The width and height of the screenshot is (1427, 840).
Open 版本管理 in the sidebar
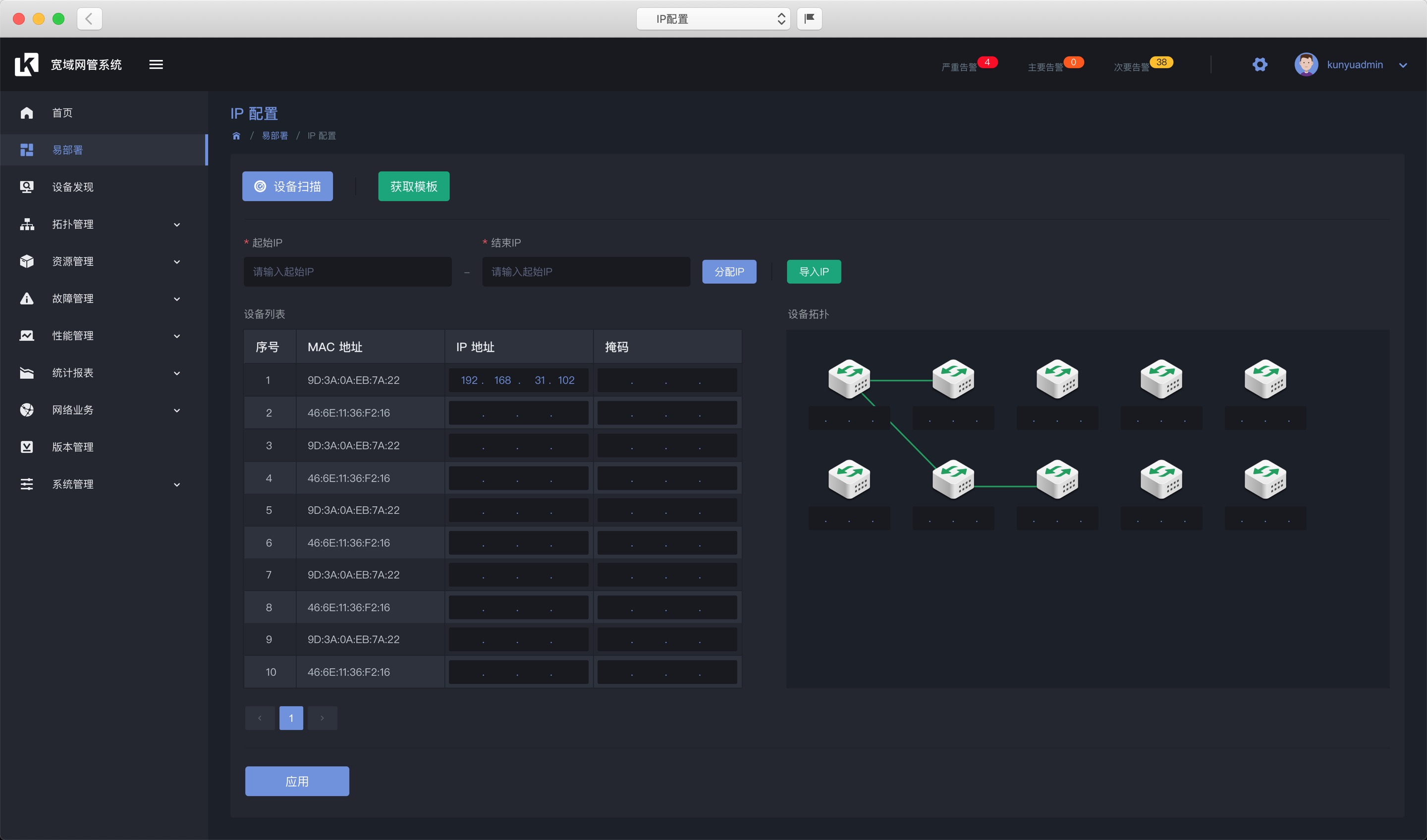[x=72, y=447]
